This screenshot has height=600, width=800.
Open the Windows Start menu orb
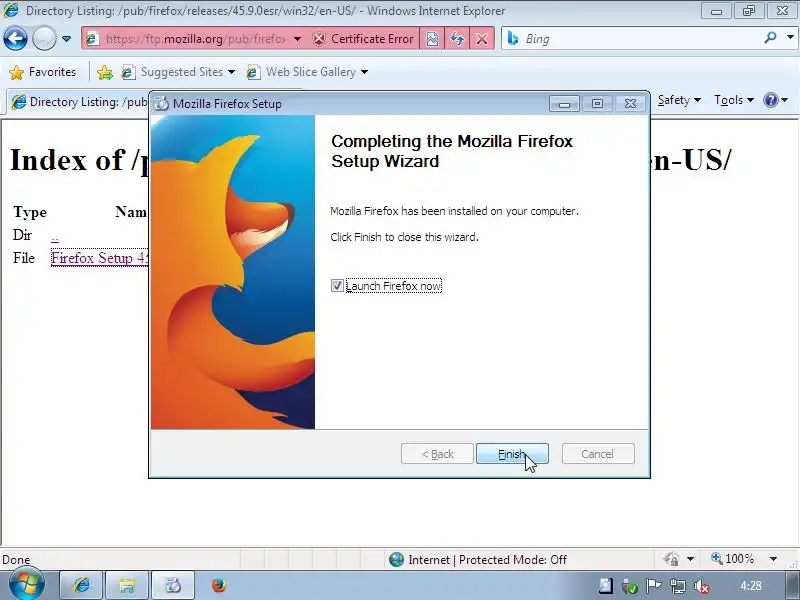(25, 585)
